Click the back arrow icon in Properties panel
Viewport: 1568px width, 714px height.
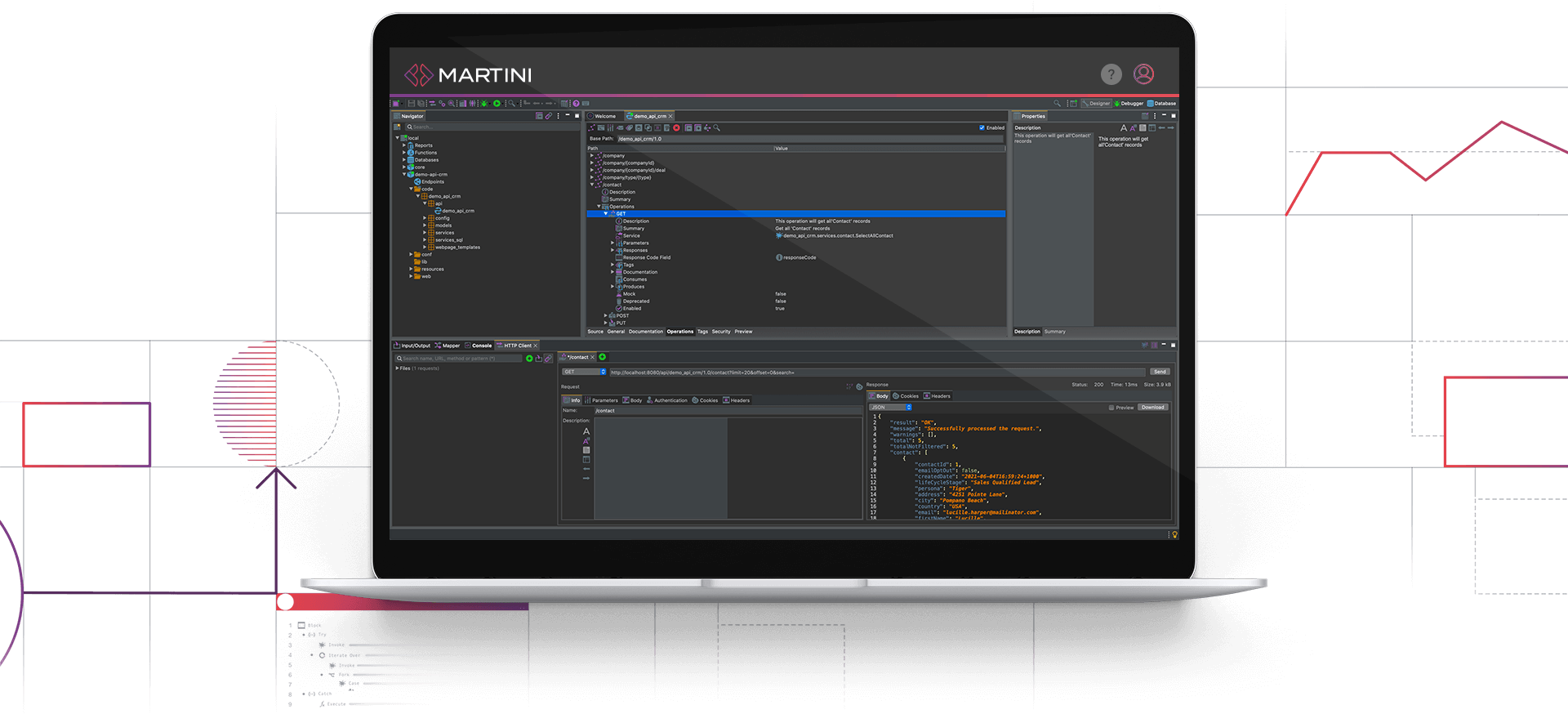coord(1161,127)
